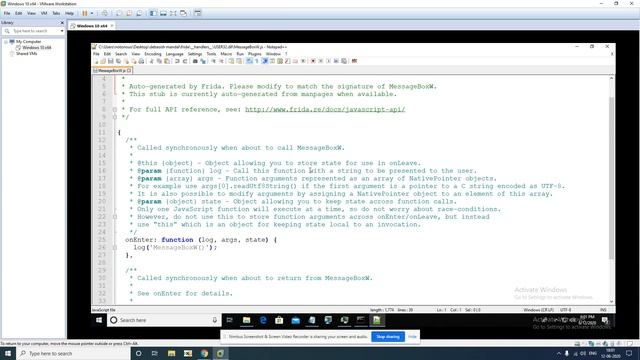Click Notepad++ vertical scrollbar thumb
Viewport: 640px width, 360px height.
(611, 178)
